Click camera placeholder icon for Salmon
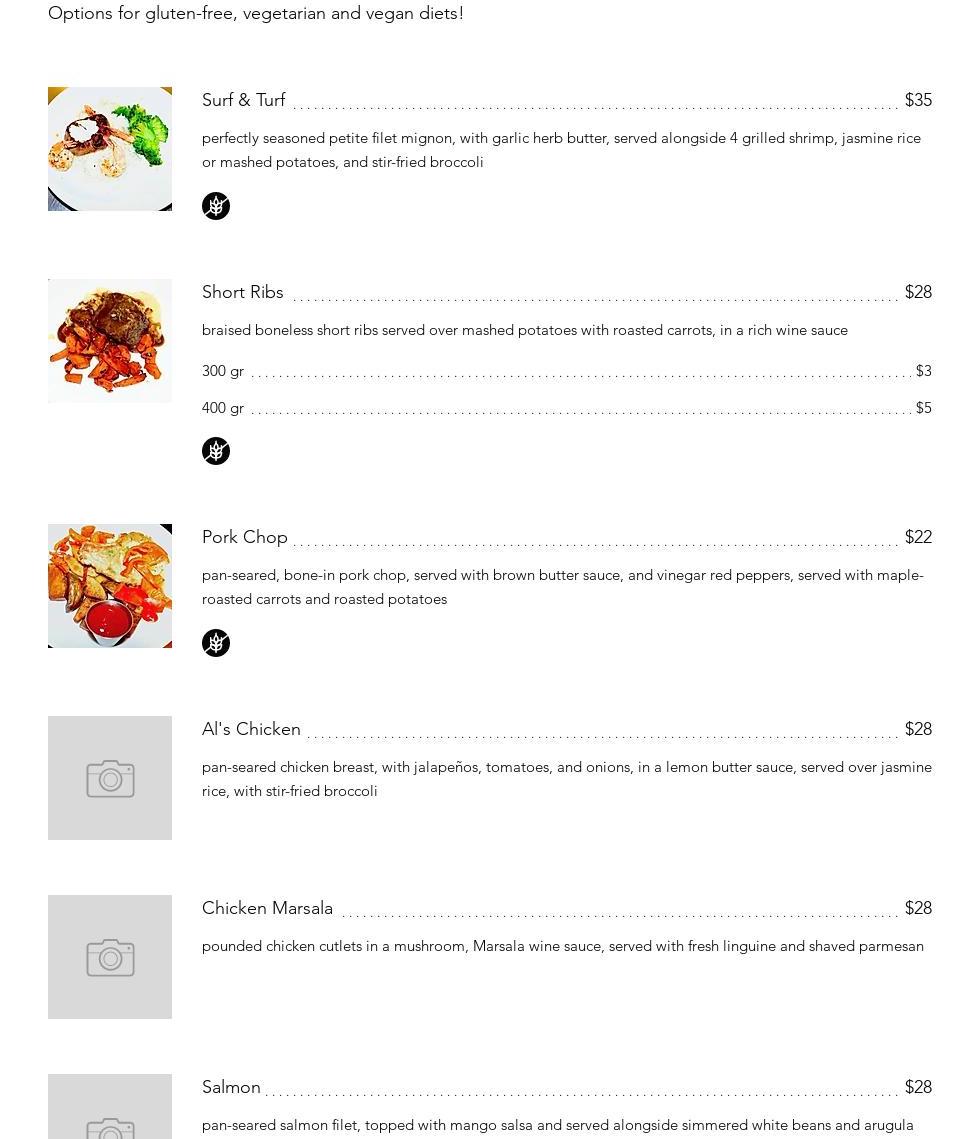 point(110,1125)
